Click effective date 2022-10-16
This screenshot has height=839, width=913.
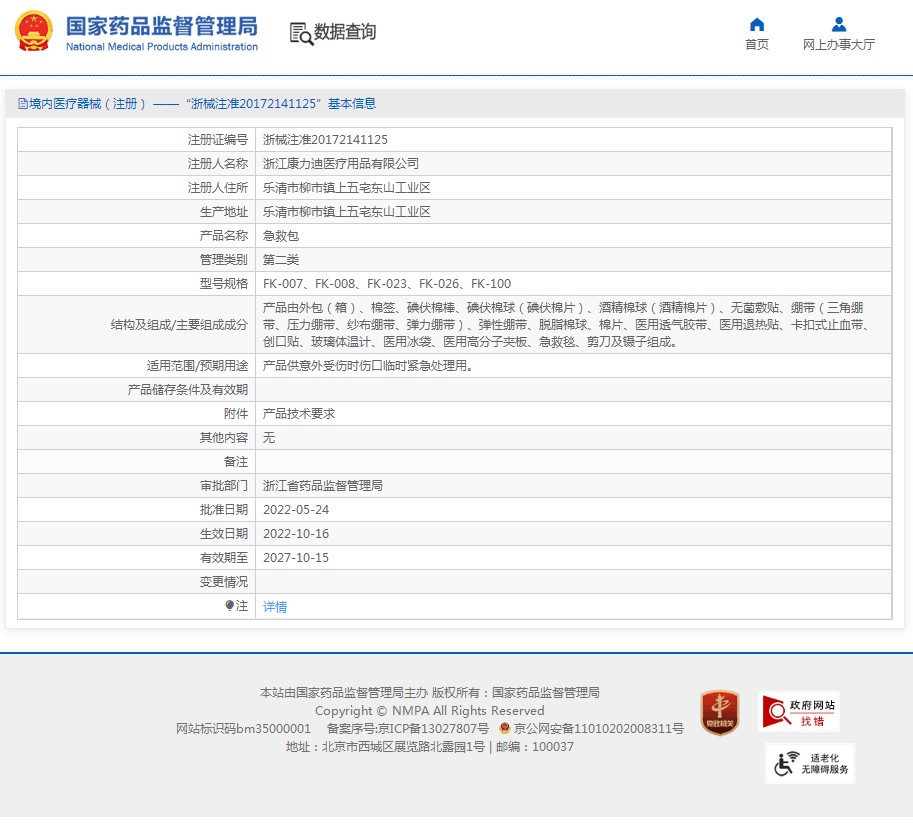click(x=296, y=533)
